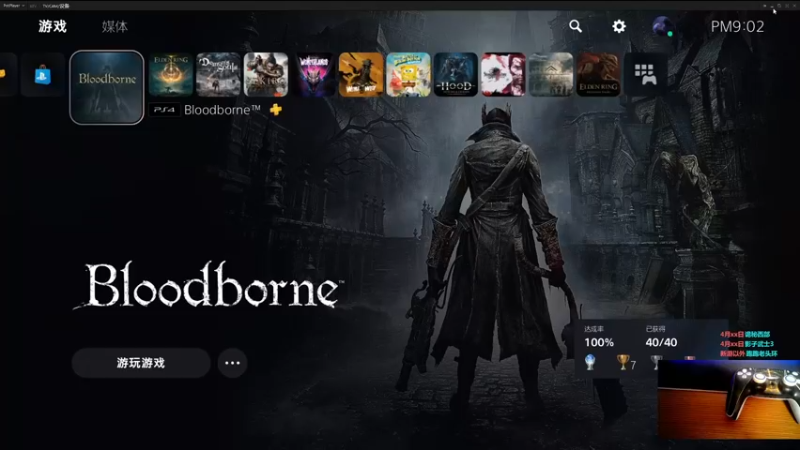The height and width of the screenshot is (450, 800).
Task: Click the 达成率 label in trophy card
Action: 594,329
